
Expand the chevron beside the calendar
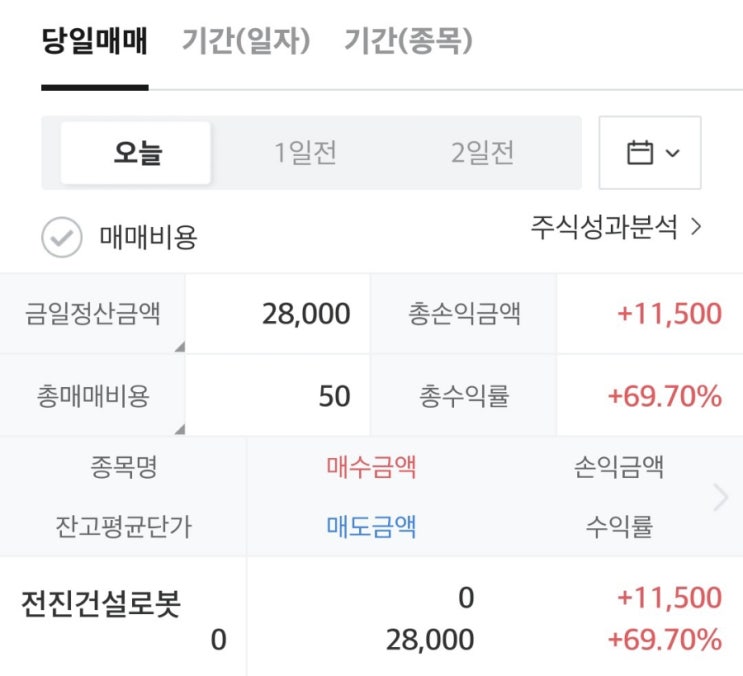672,153
